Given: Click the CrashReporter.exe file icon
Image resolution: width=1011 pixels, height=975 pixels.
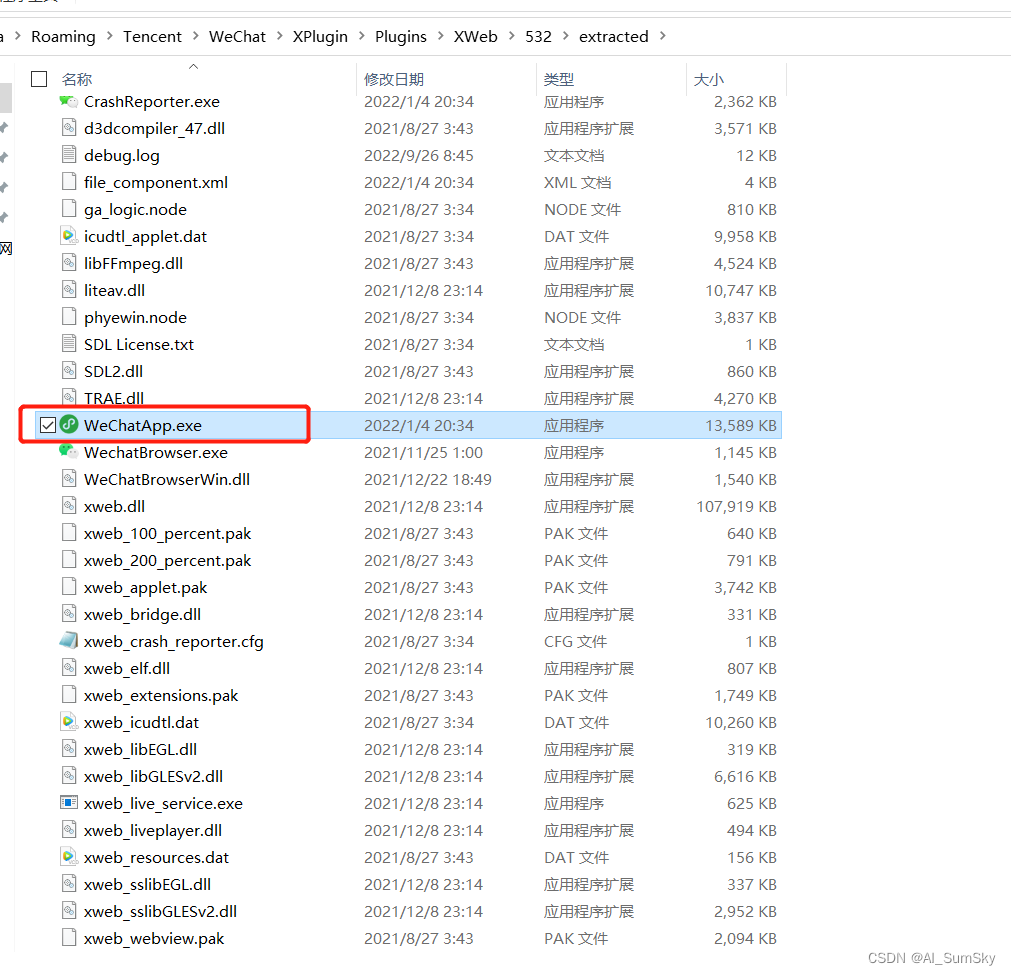Looking at the screenshot, I should pyautogui.click(x=68, y=101).
